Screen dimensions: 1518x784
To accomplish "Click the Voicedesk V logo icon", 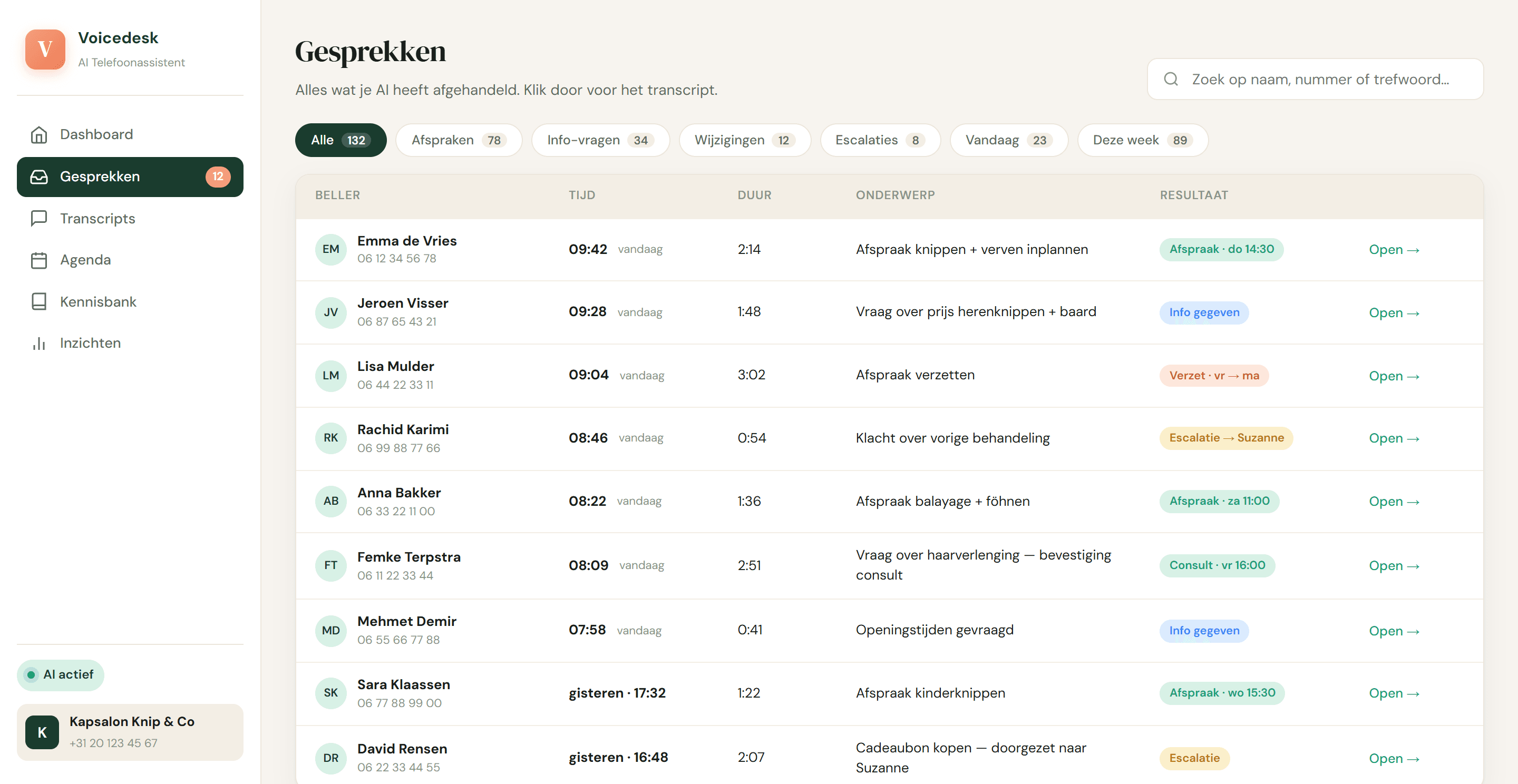I will pyautogui.click(x=45, y=49).
